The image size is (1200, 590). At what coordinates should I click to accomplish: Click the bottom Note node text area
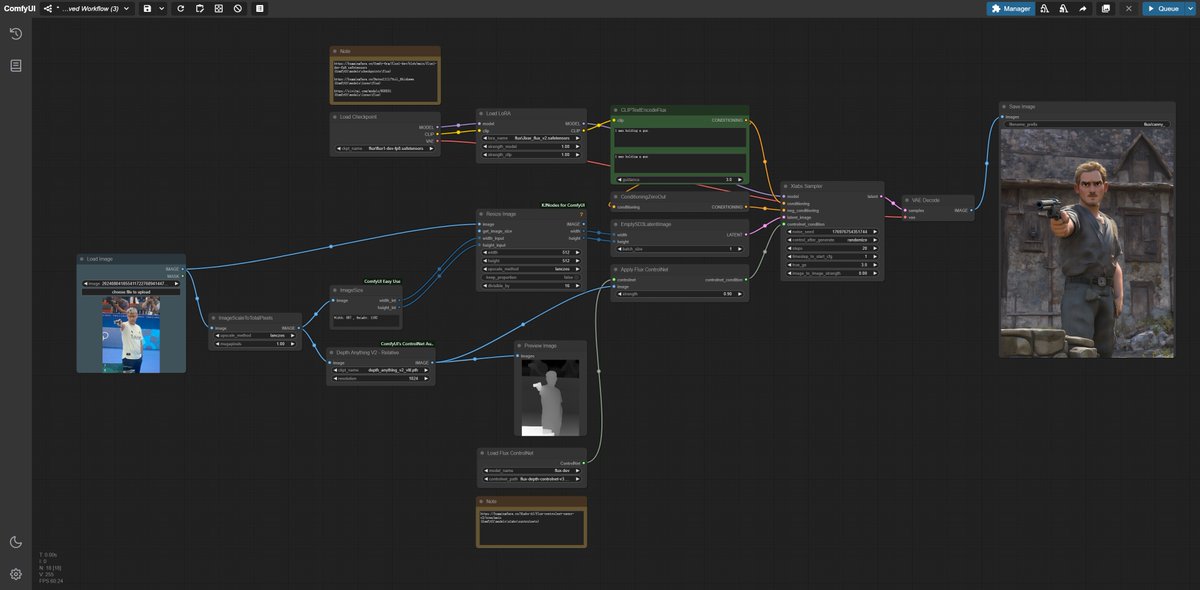tap(531, 526)
